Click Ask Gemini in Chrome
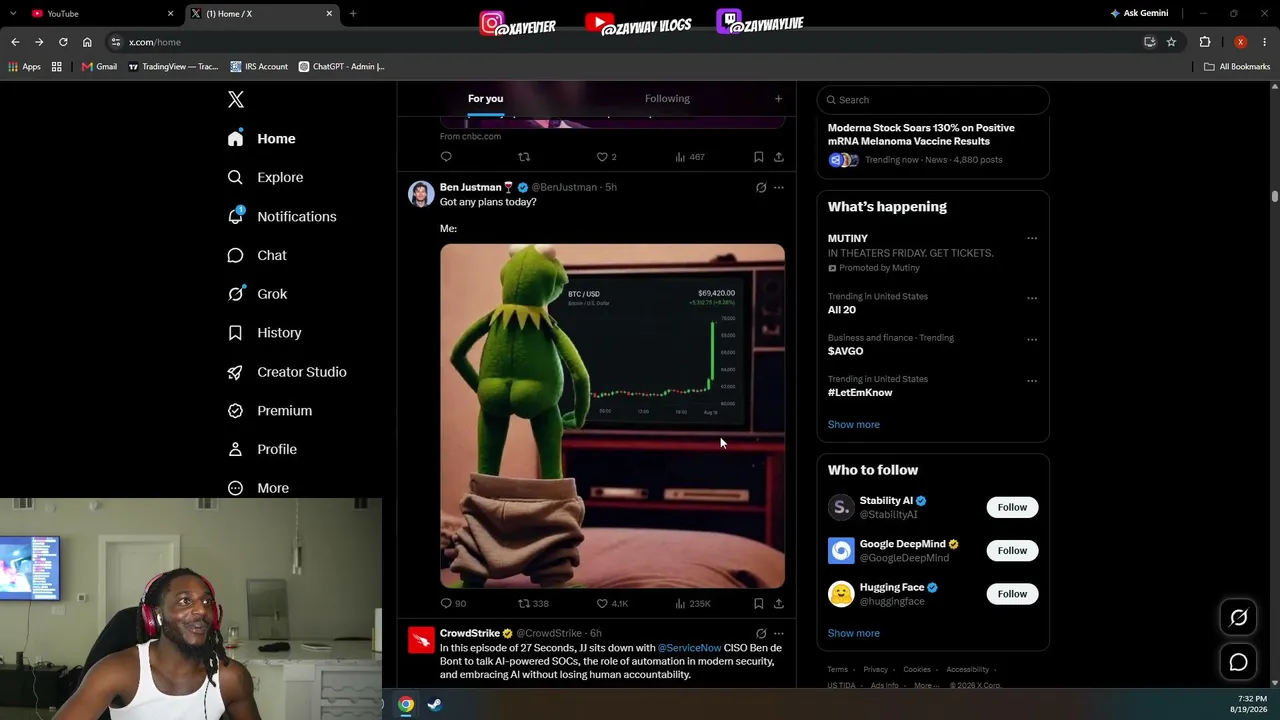 click(1139, 13)
